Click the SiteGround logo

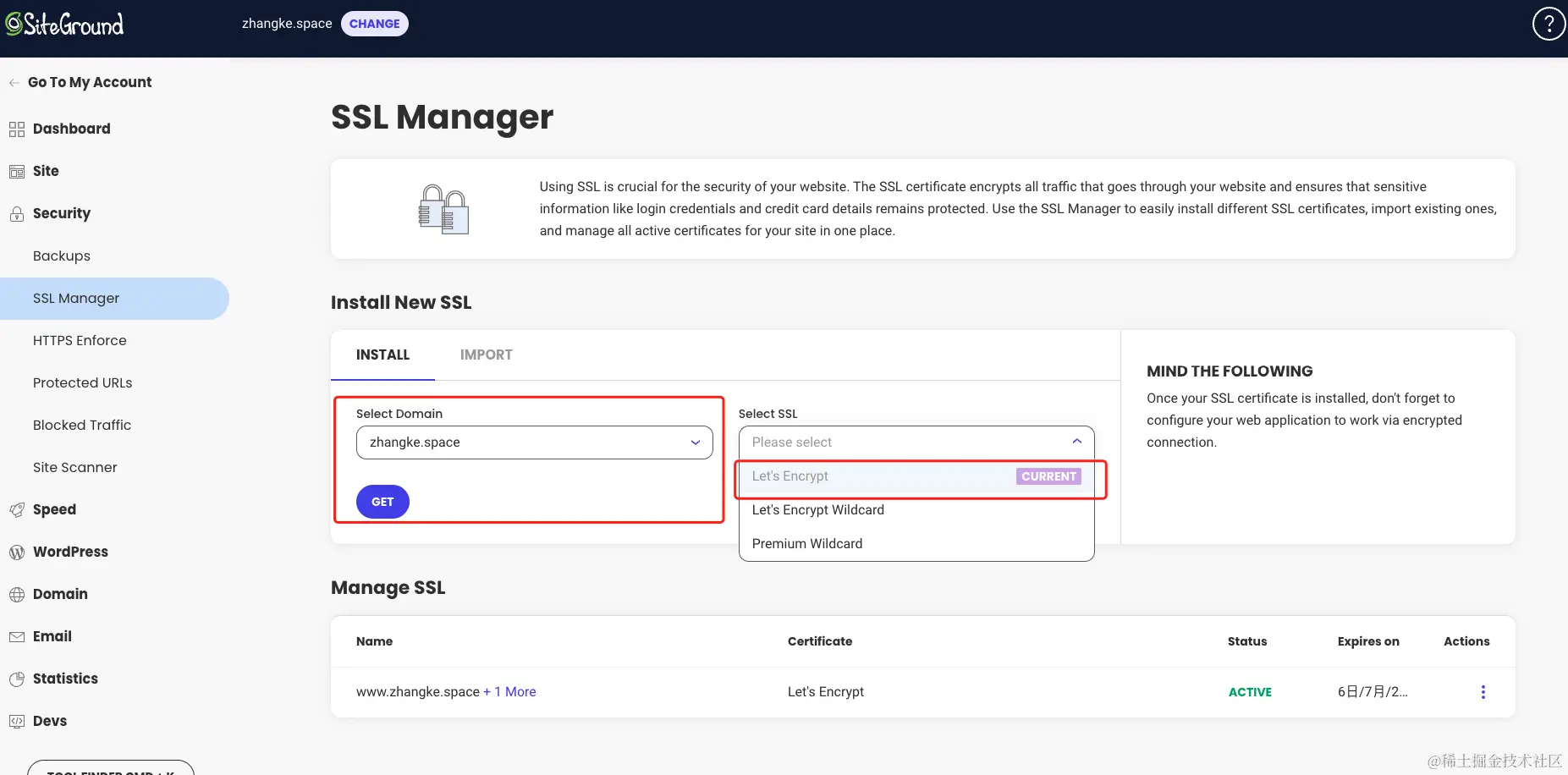coord(64,24)
